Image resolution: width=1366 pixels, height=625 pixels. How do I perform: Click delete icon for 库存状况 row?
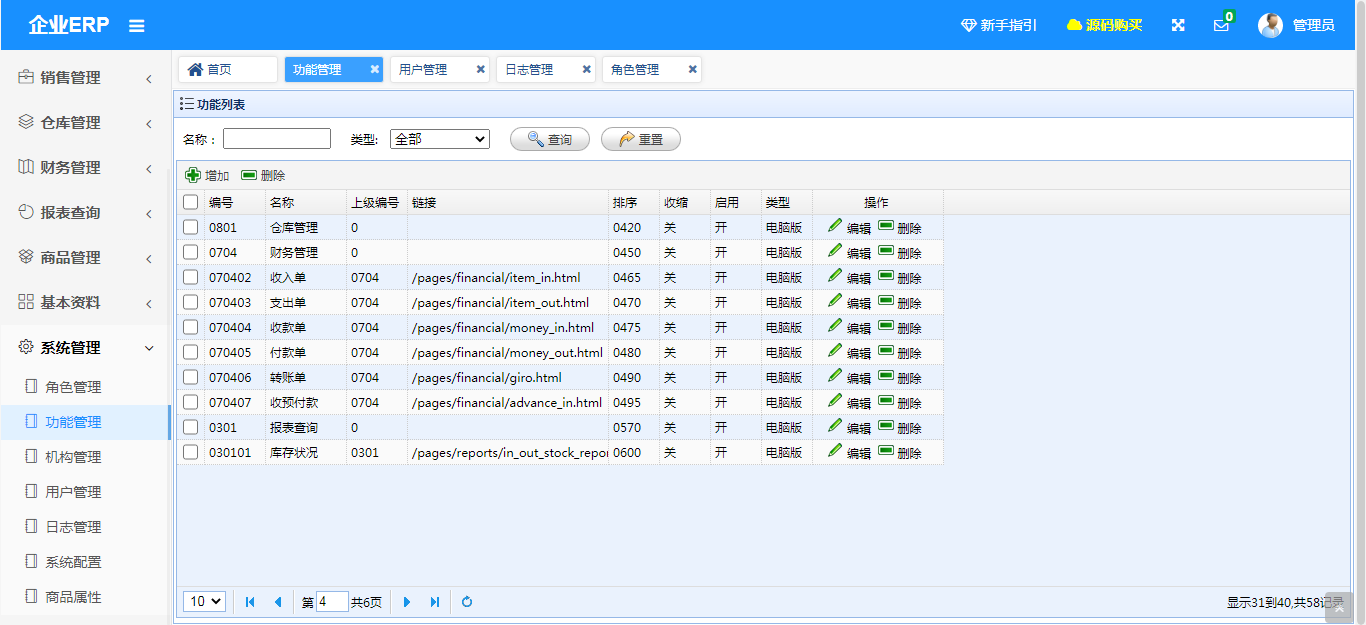coord(886,451)
